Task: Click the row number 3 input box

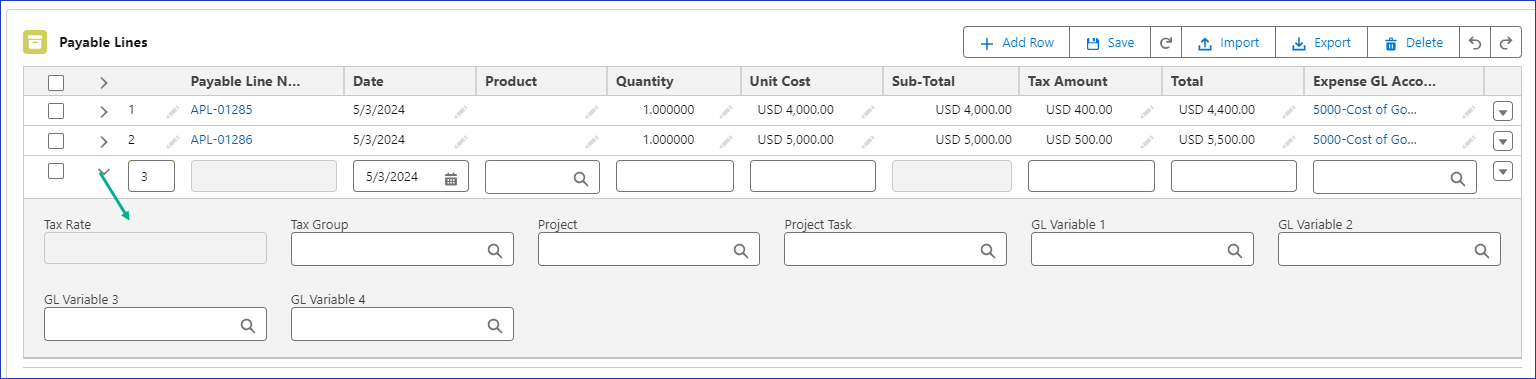Action: click(151, 176)
